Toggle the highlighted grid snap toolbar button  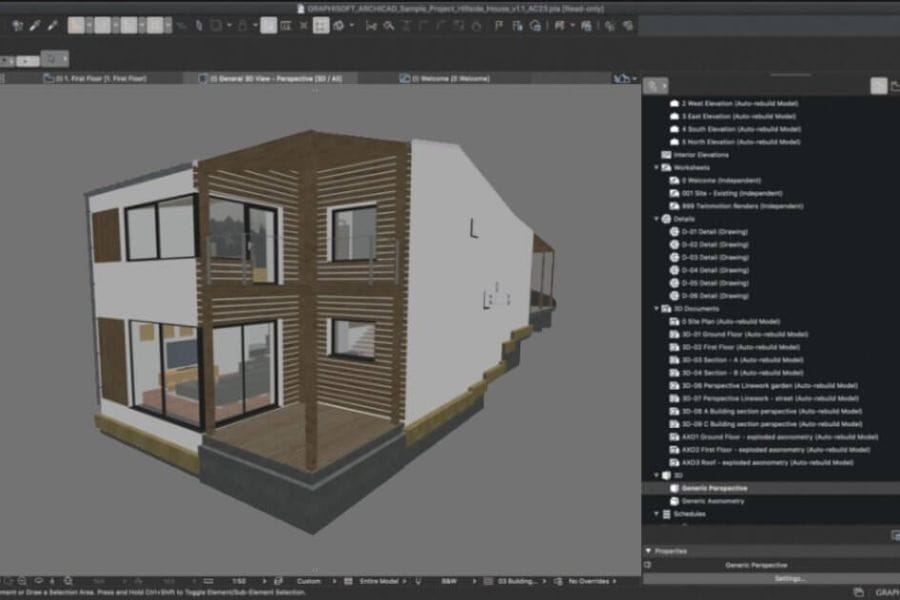[320, 25]
